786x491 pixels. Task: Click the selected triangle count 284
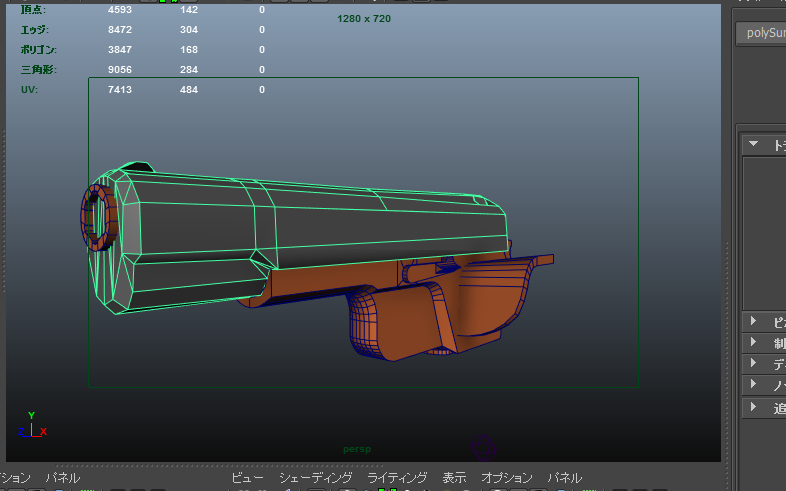[189, 70]
